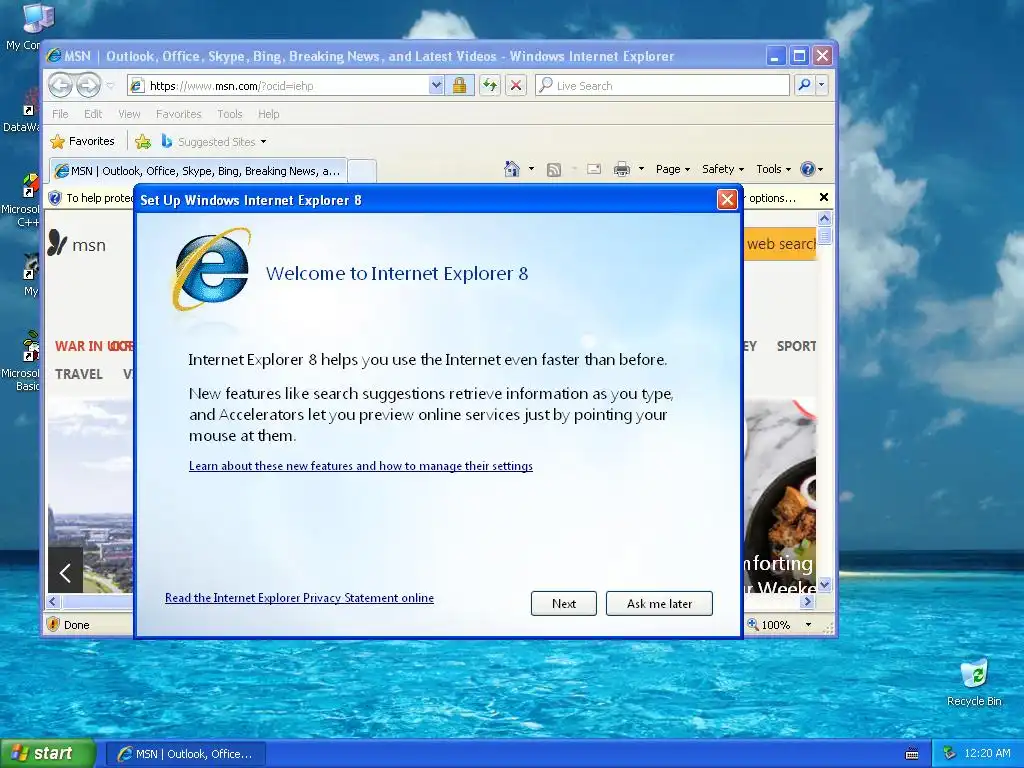The width and height of the screenshot is (1024, 768).
Task: Click the system tray network icon
Action: [950, 754]
